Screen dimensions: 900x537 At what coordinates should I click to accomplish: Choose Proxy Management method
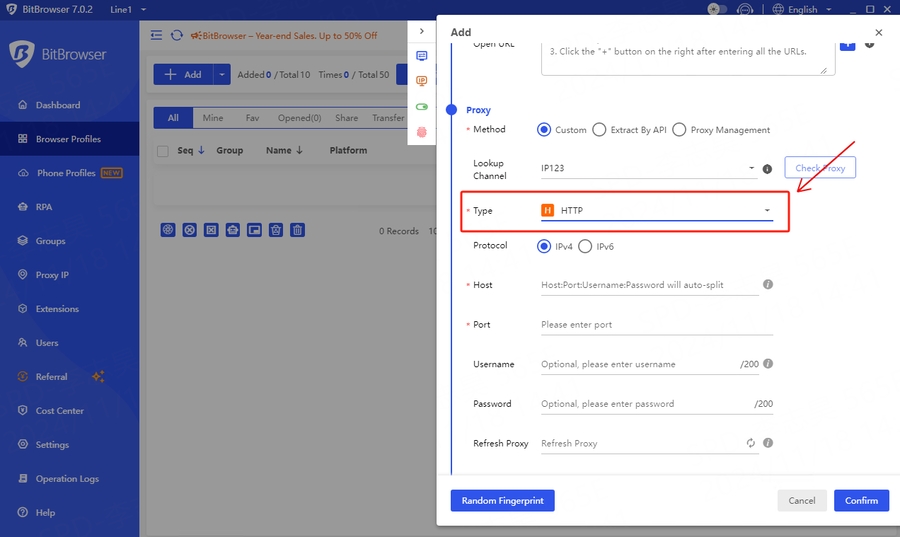click(679, 129)
